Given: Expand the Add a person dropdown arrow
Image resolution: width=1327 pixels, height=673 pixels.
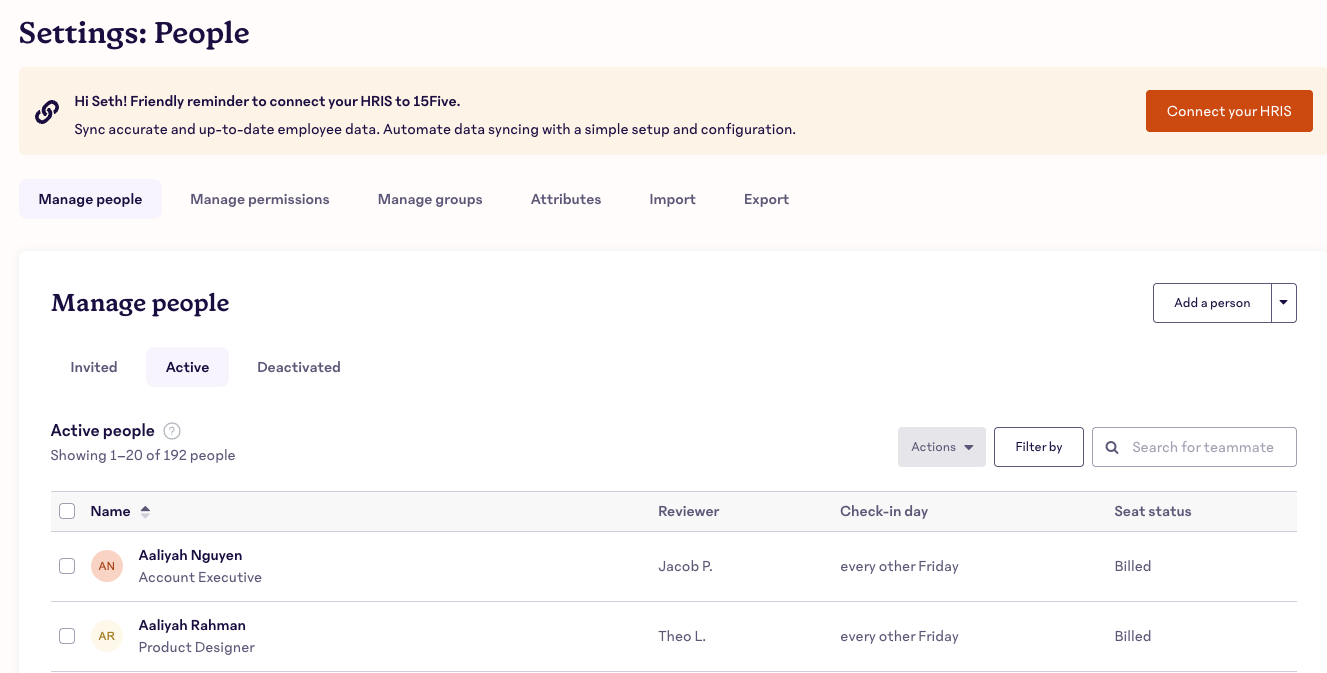Looking at the screenshot, I should click(x=1284, y=303).
